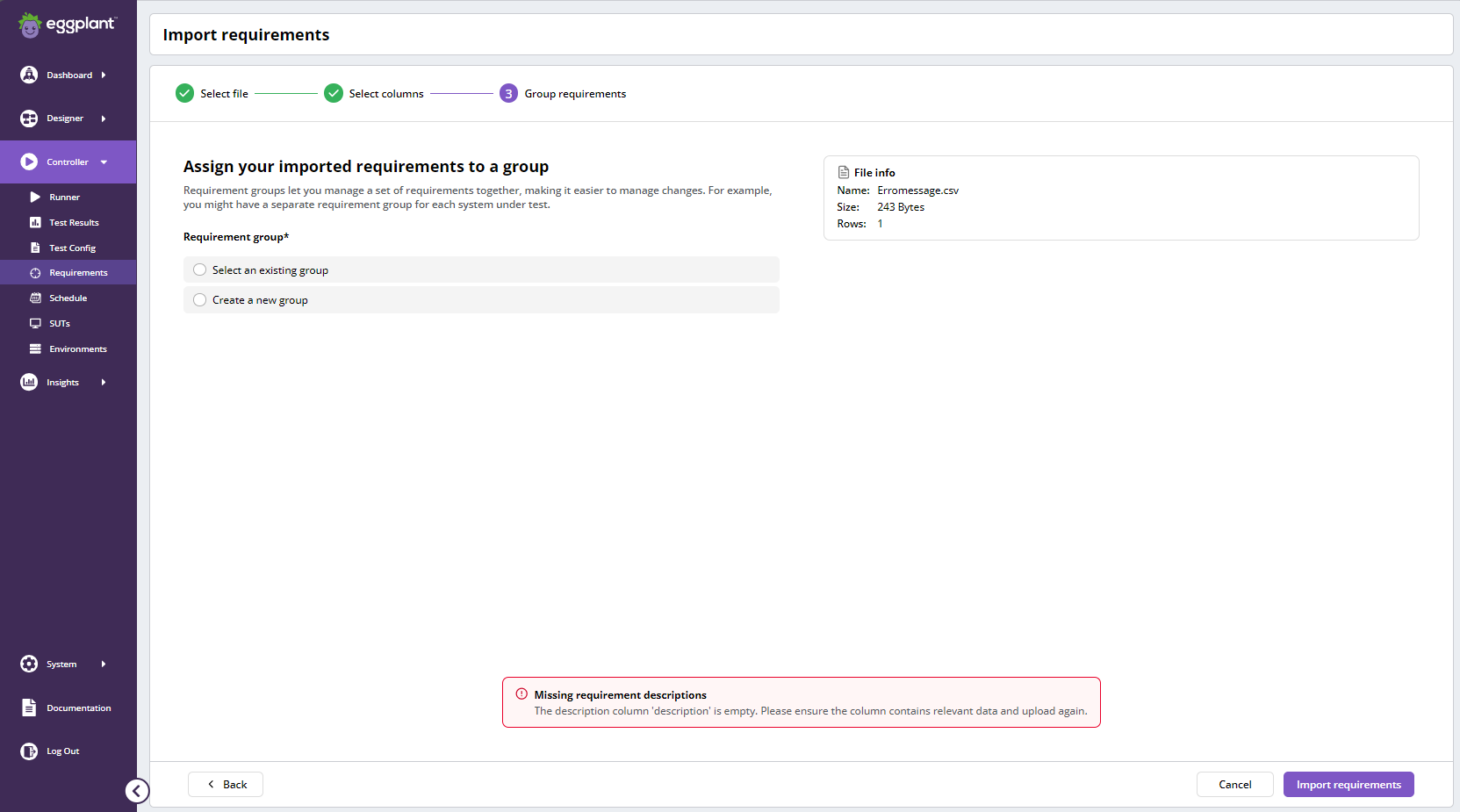Choose Select an existing group option
This screenshot has height=812, width=1460.
pos(481,269)
